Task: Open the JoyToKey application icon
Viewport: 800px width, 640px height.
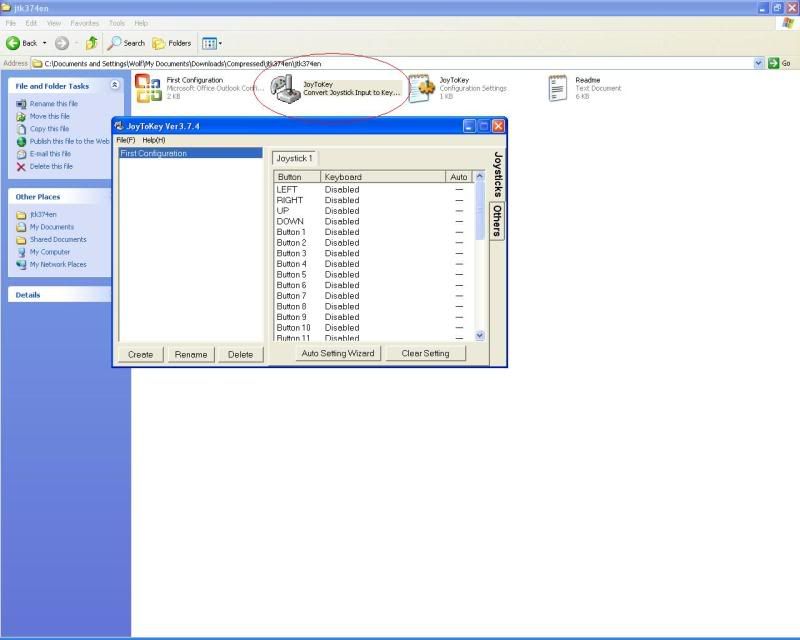Action: point(287,89)
